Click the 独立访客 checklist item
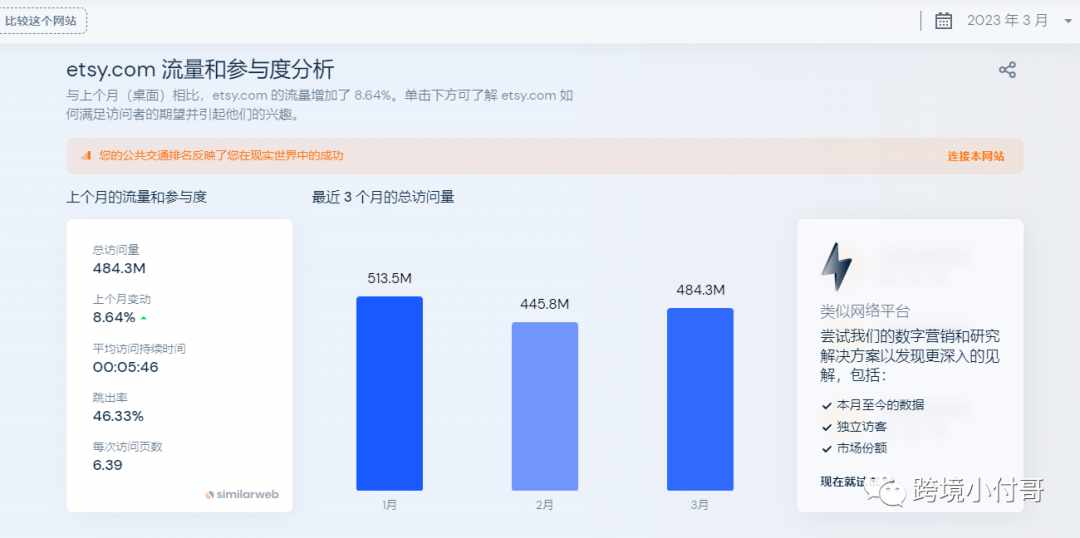This screenshot has height=538, width=1080. point(854,427)
